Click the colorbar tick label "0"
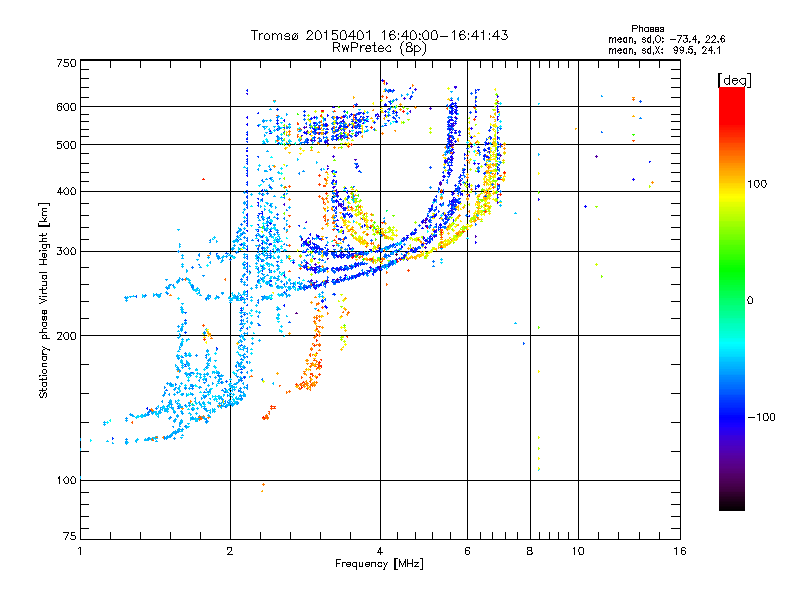 click(x=750, y=301)
